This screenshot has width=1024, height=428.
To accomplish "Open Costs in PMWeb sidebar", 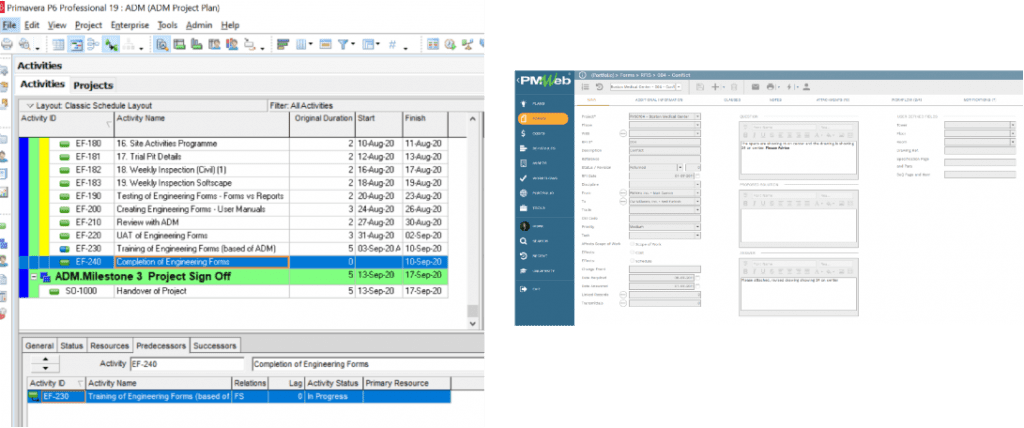I will (x=539, y=134).
